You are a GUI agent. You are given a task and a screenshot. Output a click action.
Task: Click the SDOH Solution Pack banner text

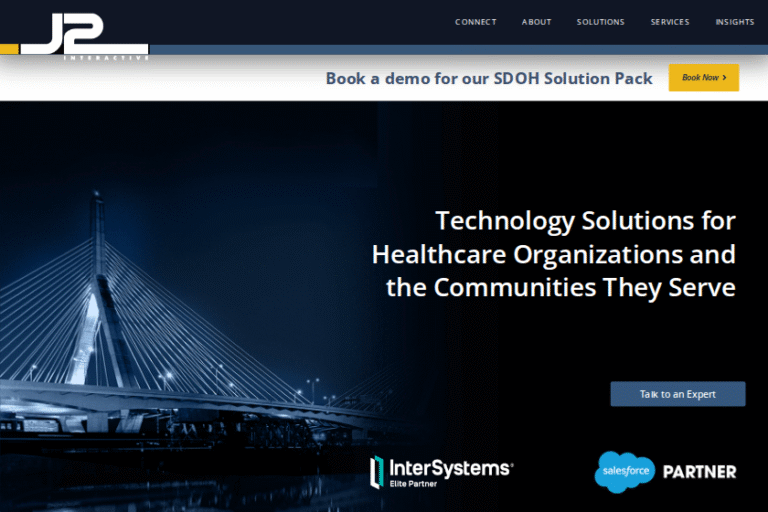pos(489,78)
